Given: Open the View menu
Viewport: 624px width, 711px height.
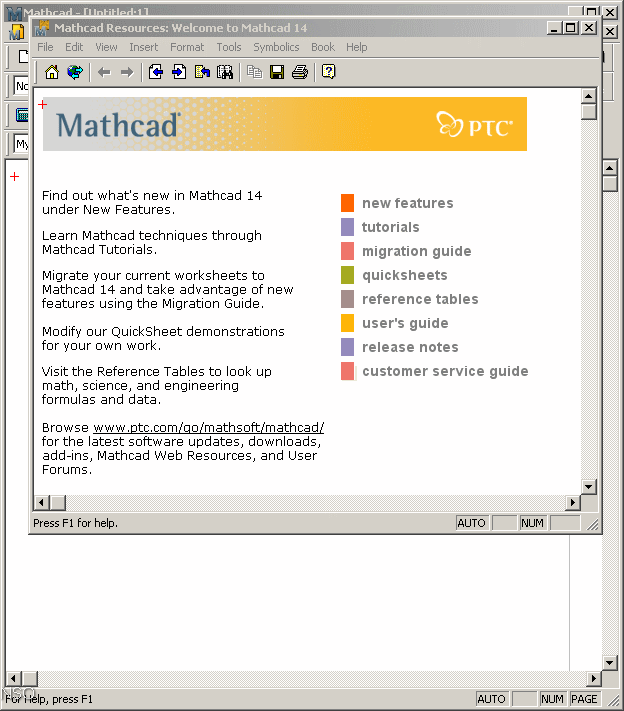Looking at the screenshot, I should point(107,47).
